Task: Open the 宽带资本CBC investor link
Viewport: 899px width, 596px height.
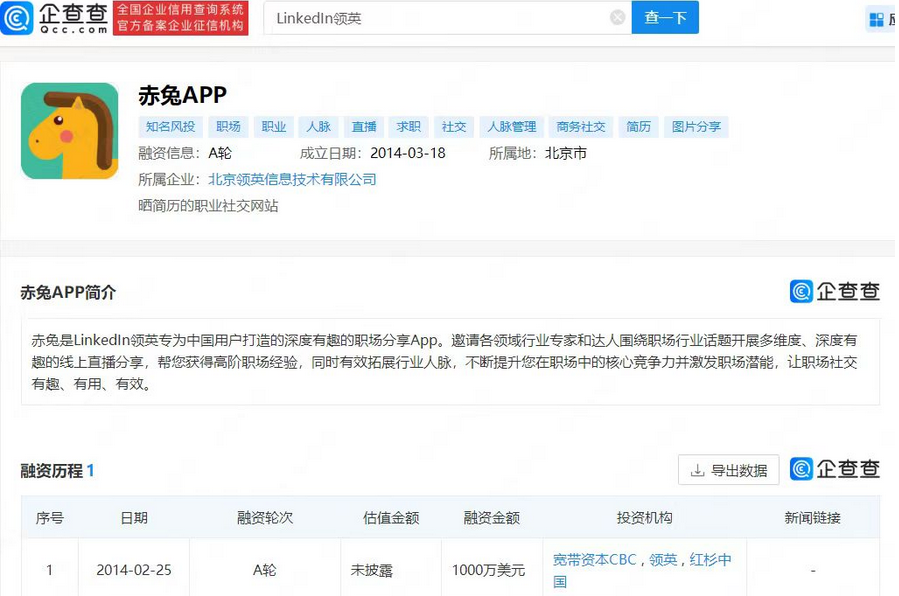Action: [x=595, y=559]
